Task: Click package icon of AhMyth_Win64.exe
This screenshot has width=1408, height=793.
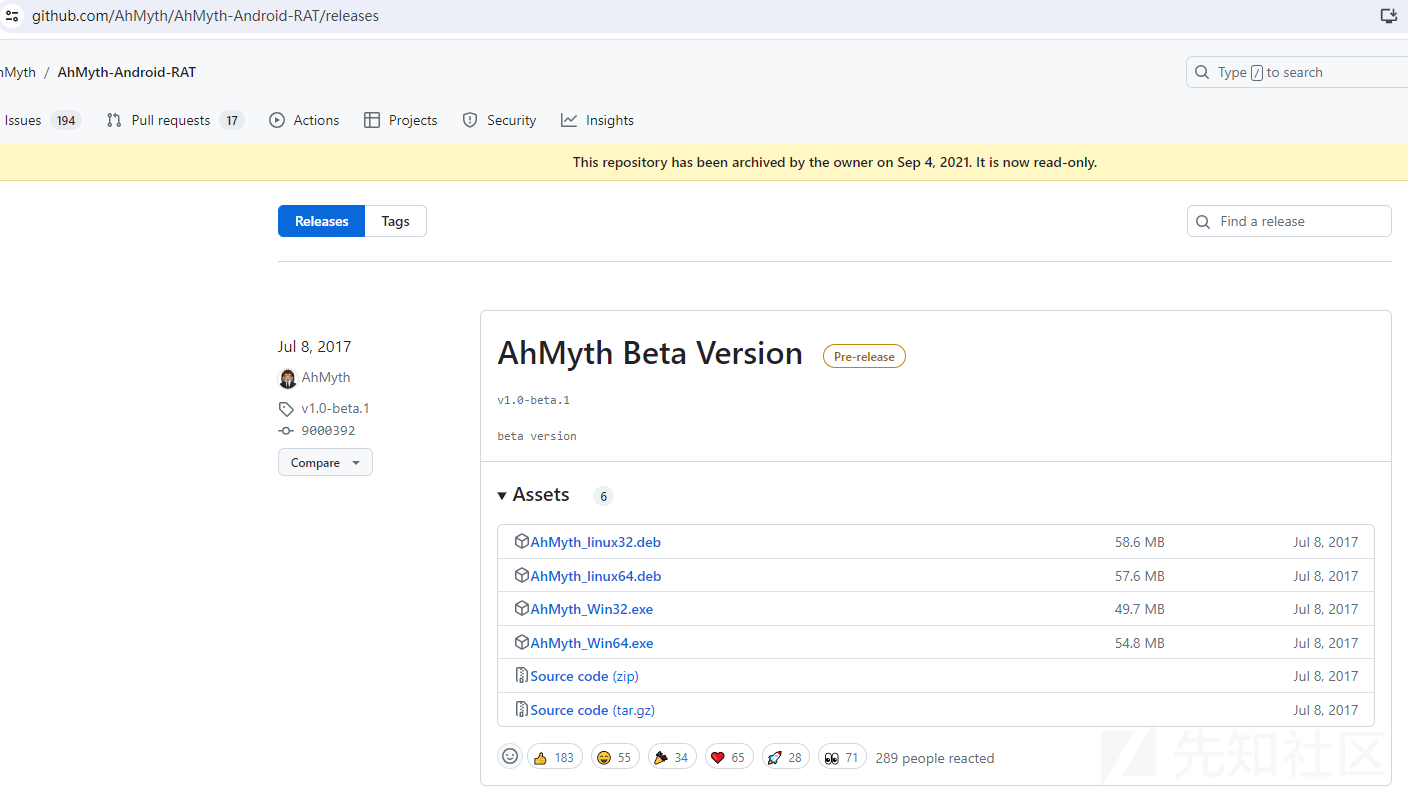Action: point(522,642)
